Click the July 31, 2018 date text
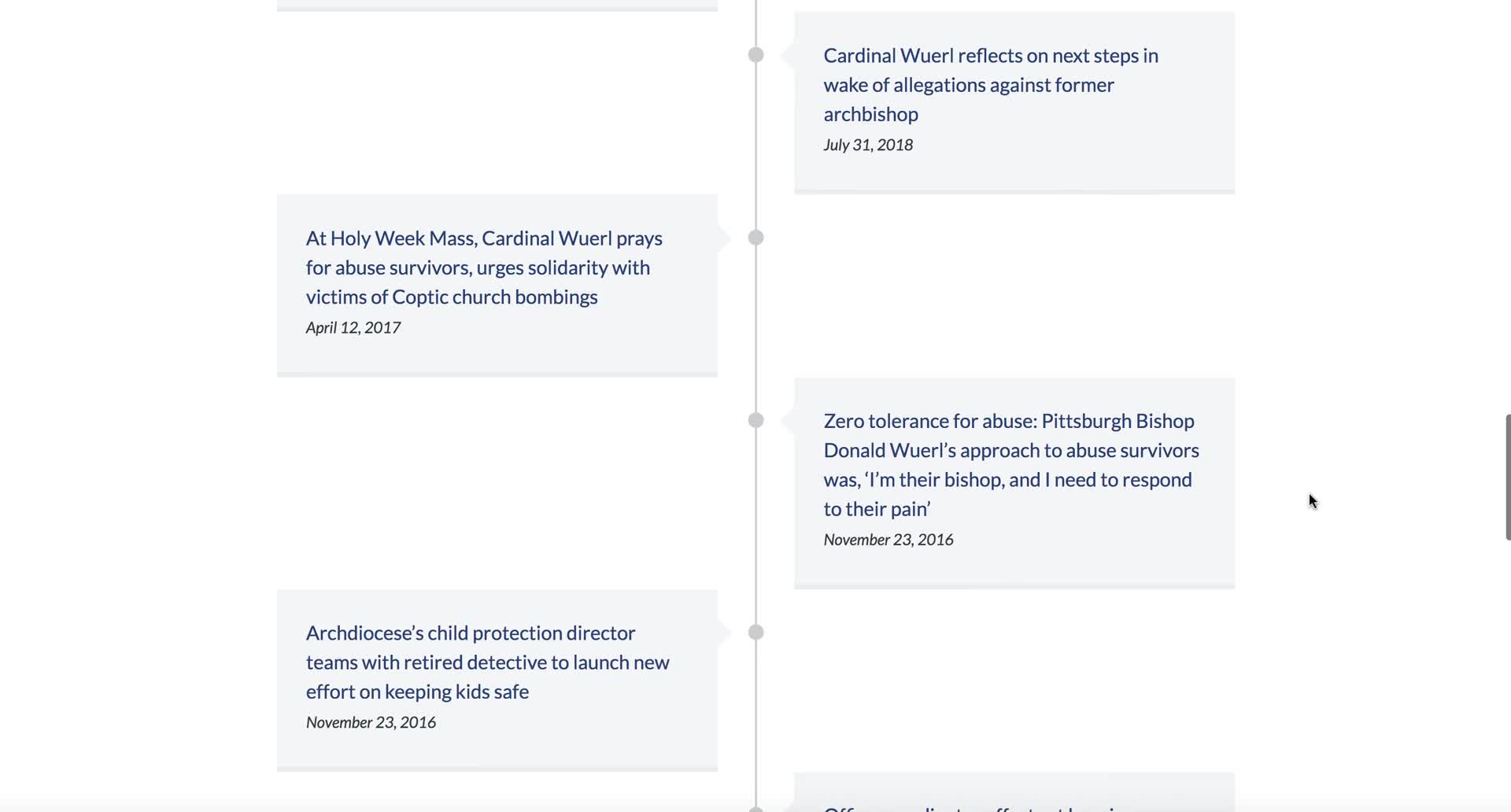The width and height of the screenshot is (1511, 812). (x=868, y=145)
